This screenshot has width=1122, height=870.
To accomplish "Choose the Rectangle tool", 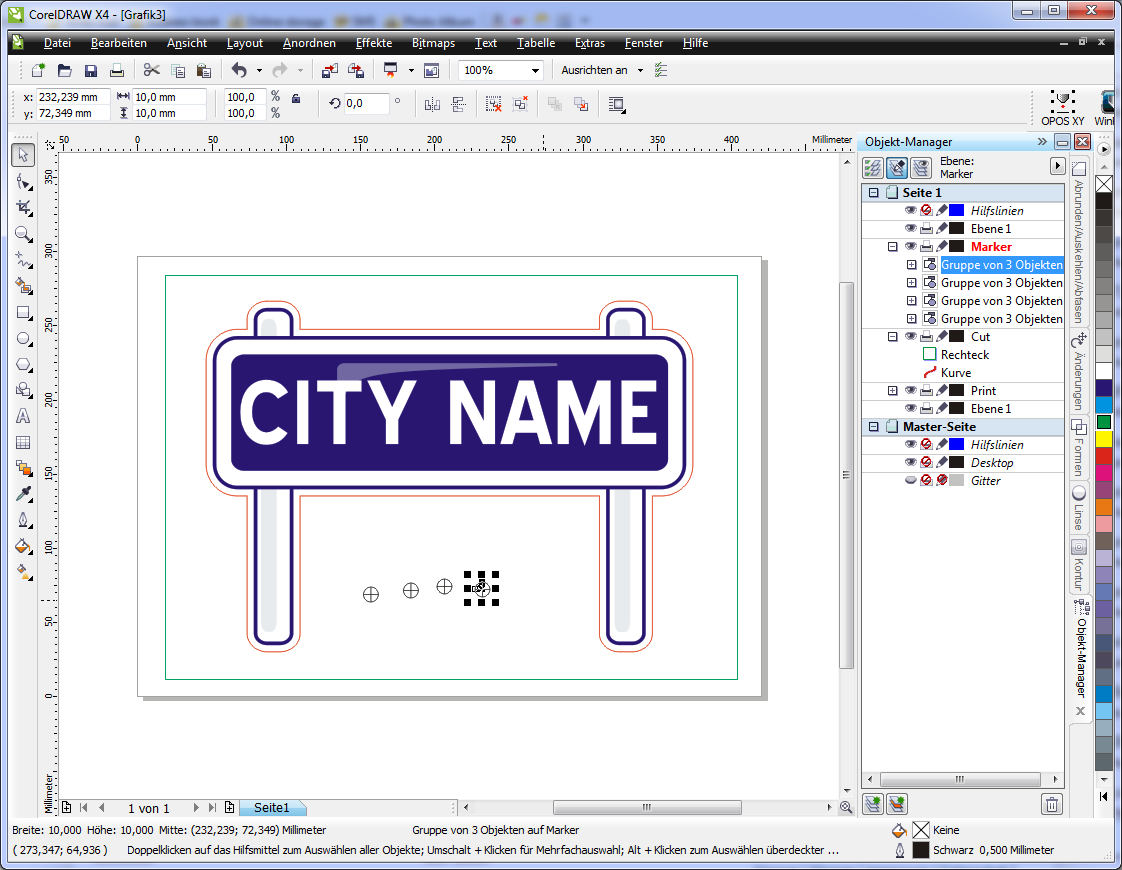I will coord(23,312).
